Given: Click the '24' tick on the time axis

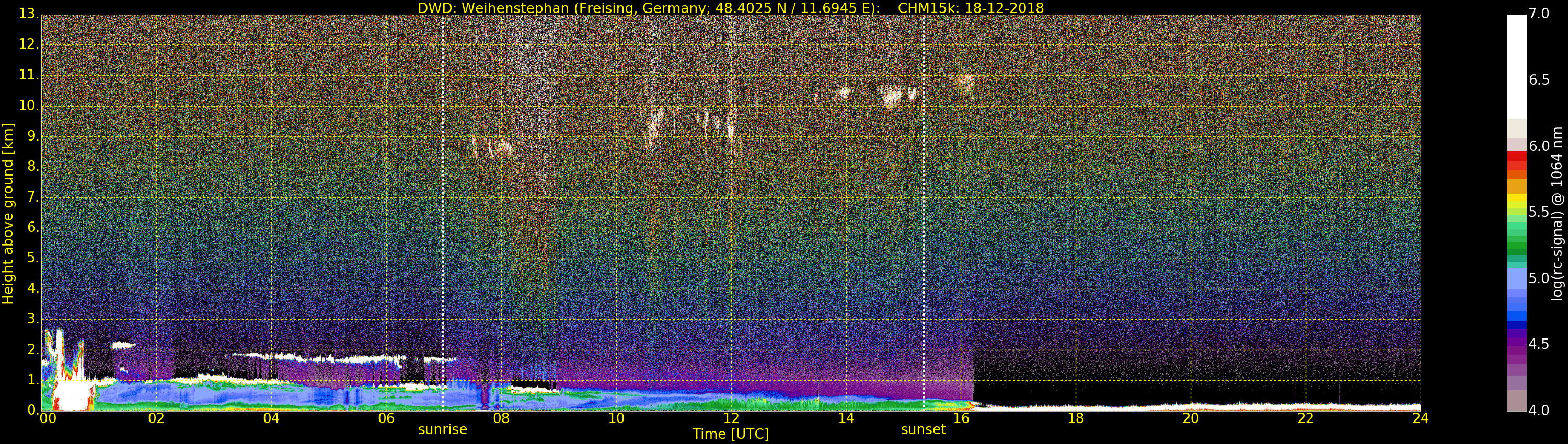Looking at the screenshot, I should click(1420, 418).
